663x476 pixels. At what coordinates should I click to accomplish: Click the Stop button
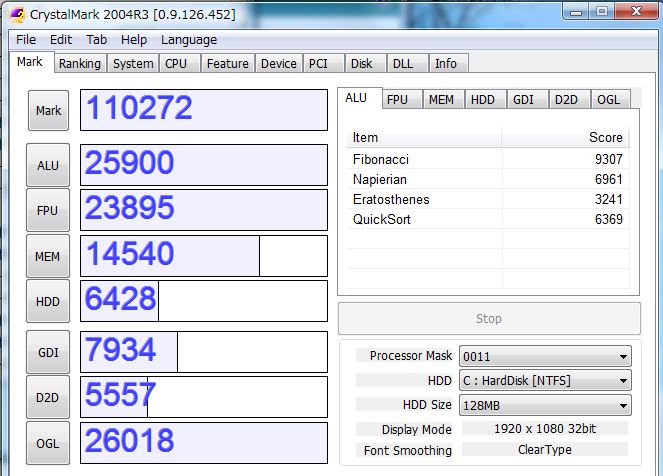click(x=489, y=319)
